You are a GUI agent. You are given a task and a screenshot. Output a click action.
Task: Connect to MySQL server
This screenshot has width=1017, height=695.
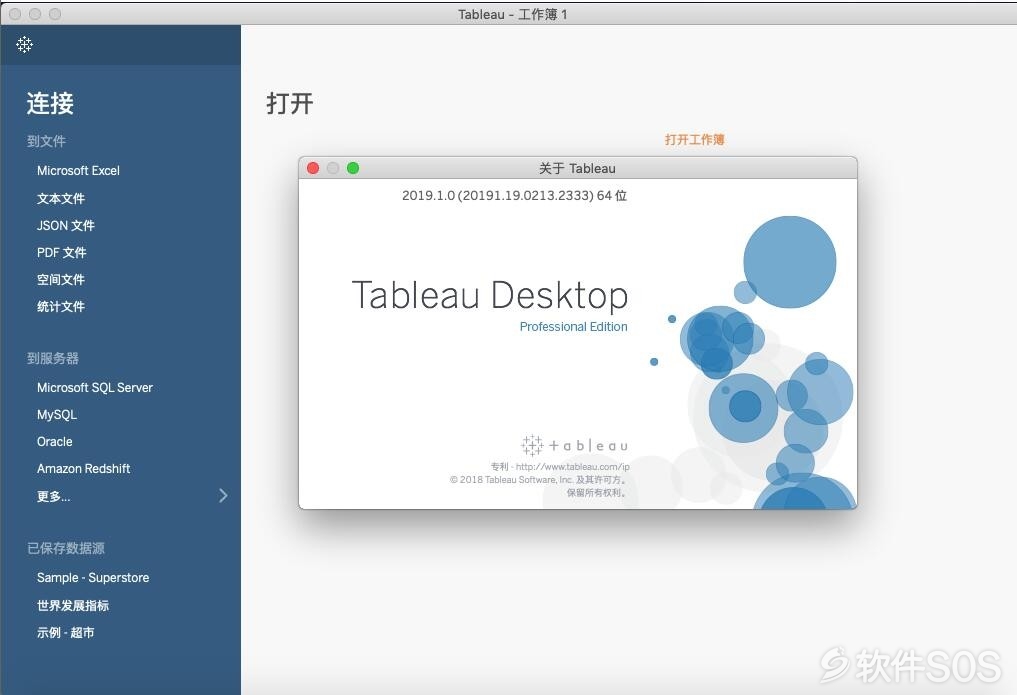tap(57, 415)
